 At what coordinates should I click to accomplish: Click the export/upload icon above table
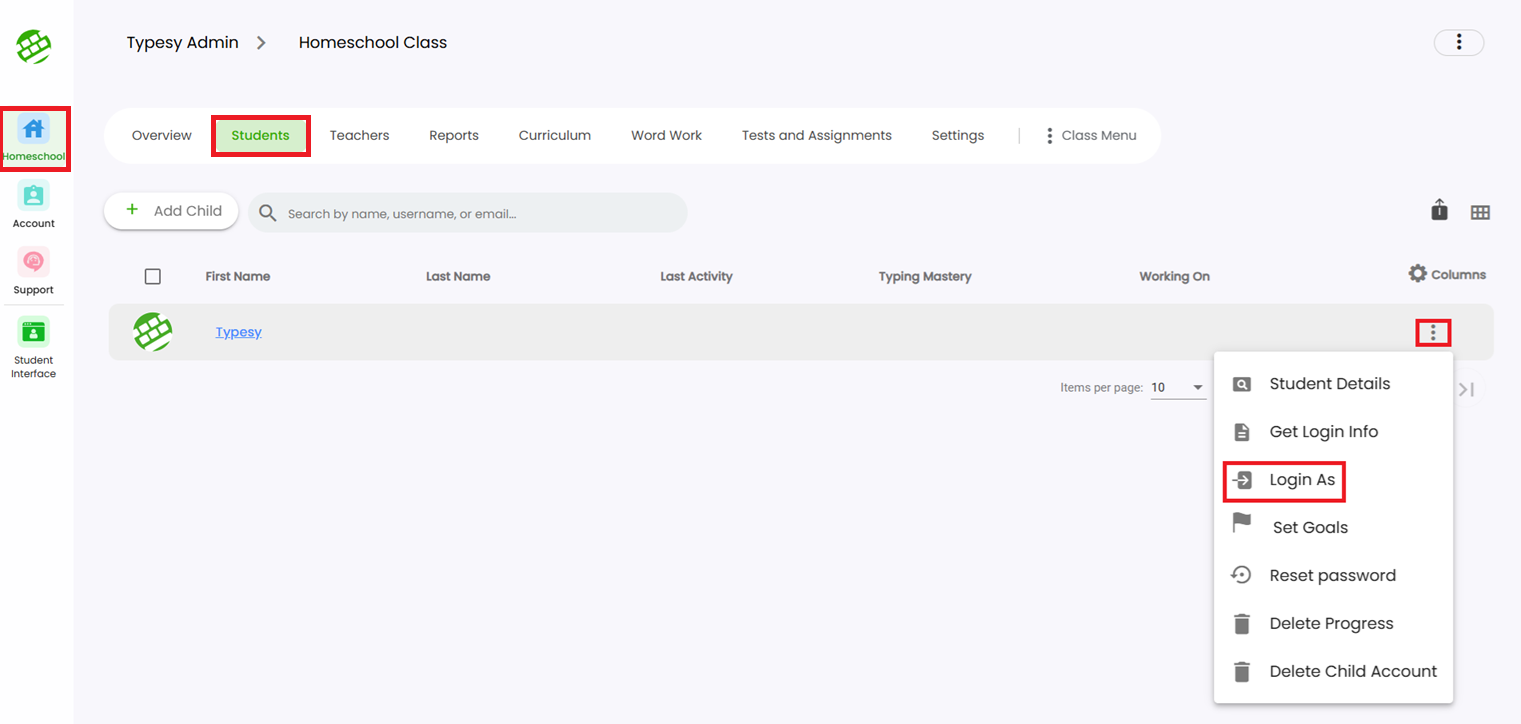tap(1439, 210)
